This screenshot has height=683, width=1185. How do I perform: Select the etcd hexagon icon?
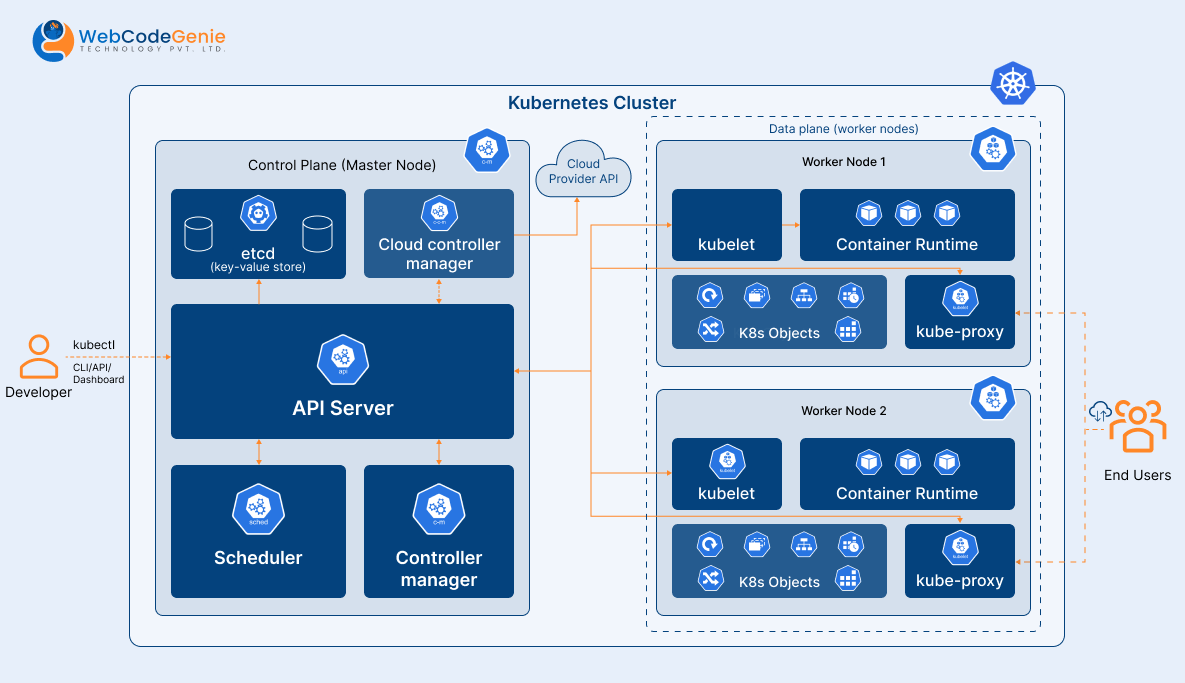(258, 212)
